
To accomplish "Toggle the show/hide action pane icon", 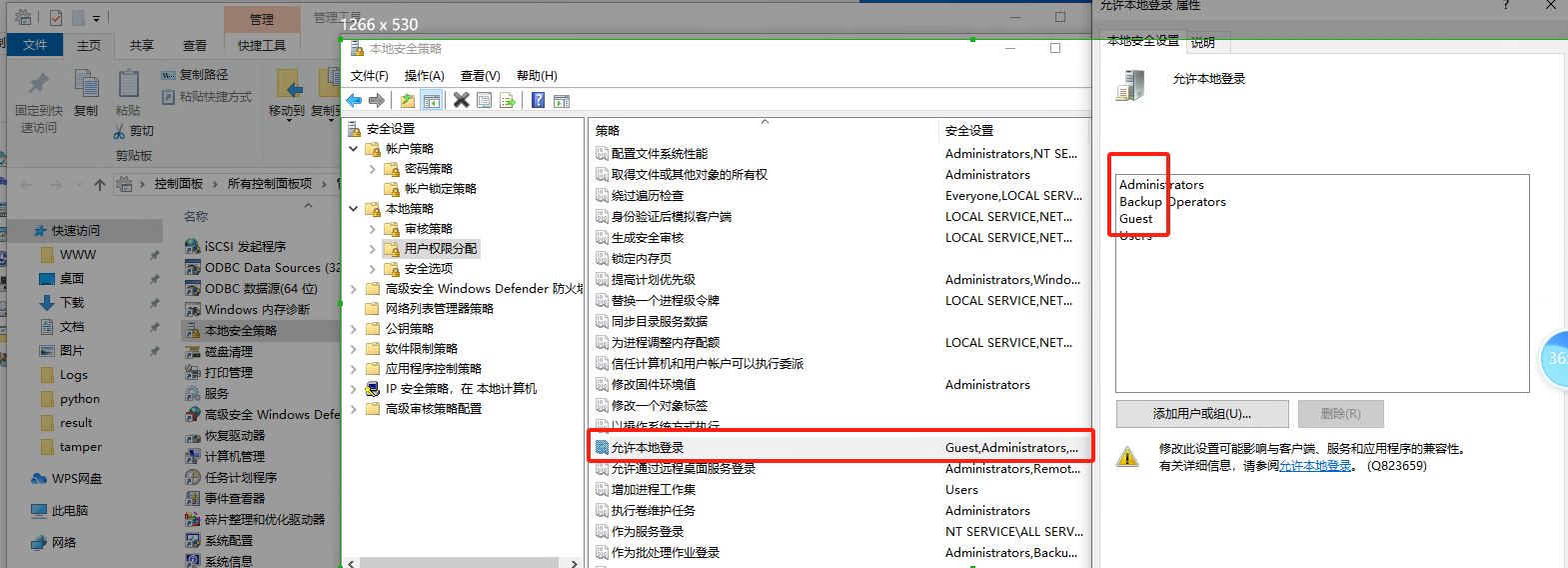I will point(562,100).
